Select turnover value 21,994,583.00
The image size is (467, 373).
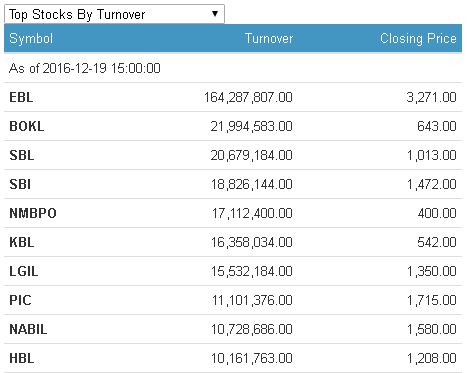coord(252,126)
